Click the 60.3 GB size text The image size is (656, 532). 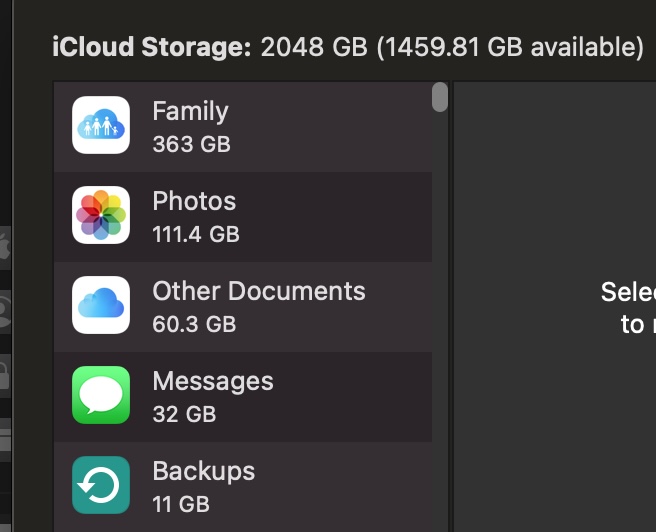(x=194, y=324)
